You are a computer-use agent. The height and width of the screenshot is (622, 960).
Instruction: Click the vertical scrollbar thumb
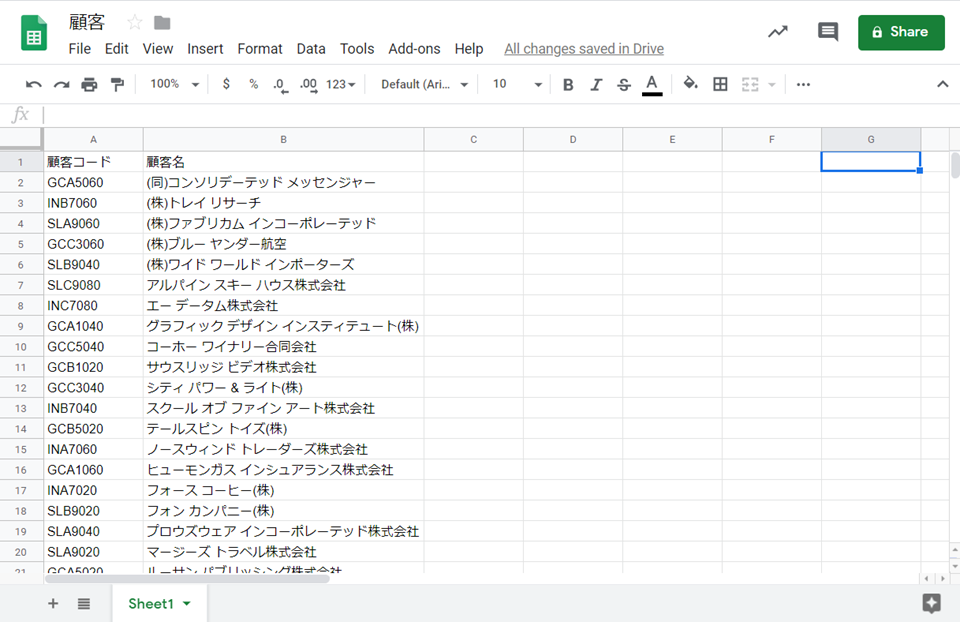pyautogui.click(x=954, y=165)
